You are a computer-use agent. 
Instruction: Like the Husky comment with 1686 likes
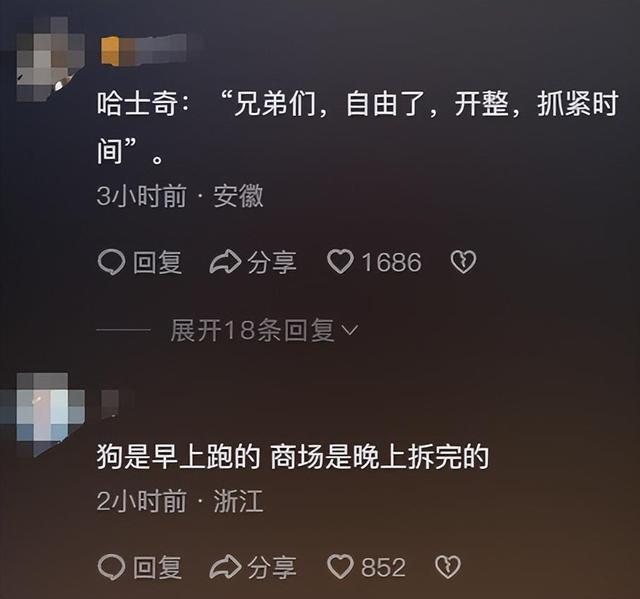point(340,262)
